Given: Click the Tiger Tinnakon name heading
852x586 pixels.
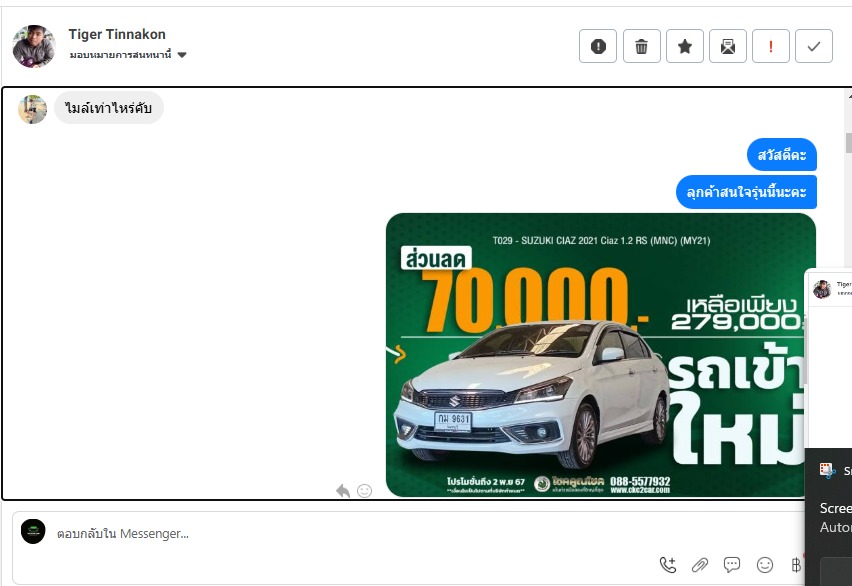Looking at the screenshot, I should [117, 34].
